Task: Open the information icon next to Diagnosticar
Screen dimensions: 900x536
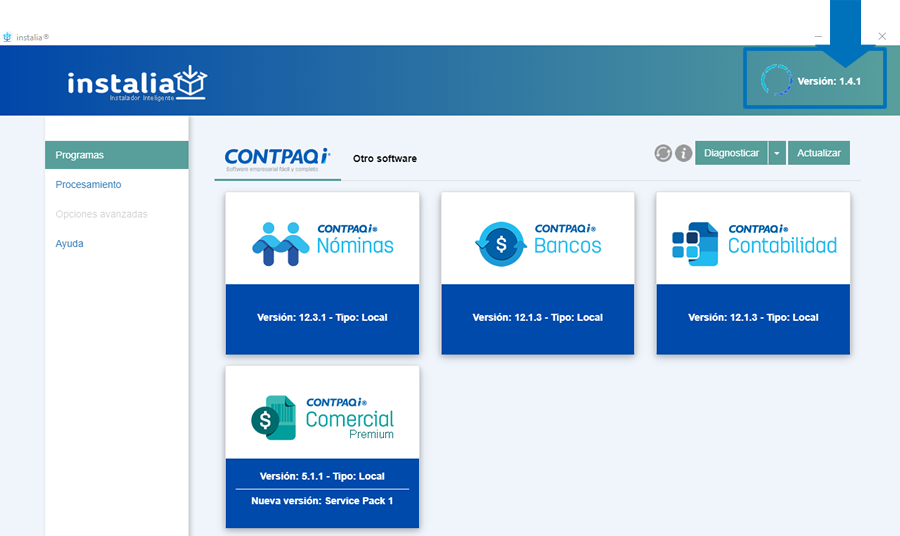Action: 683,153
